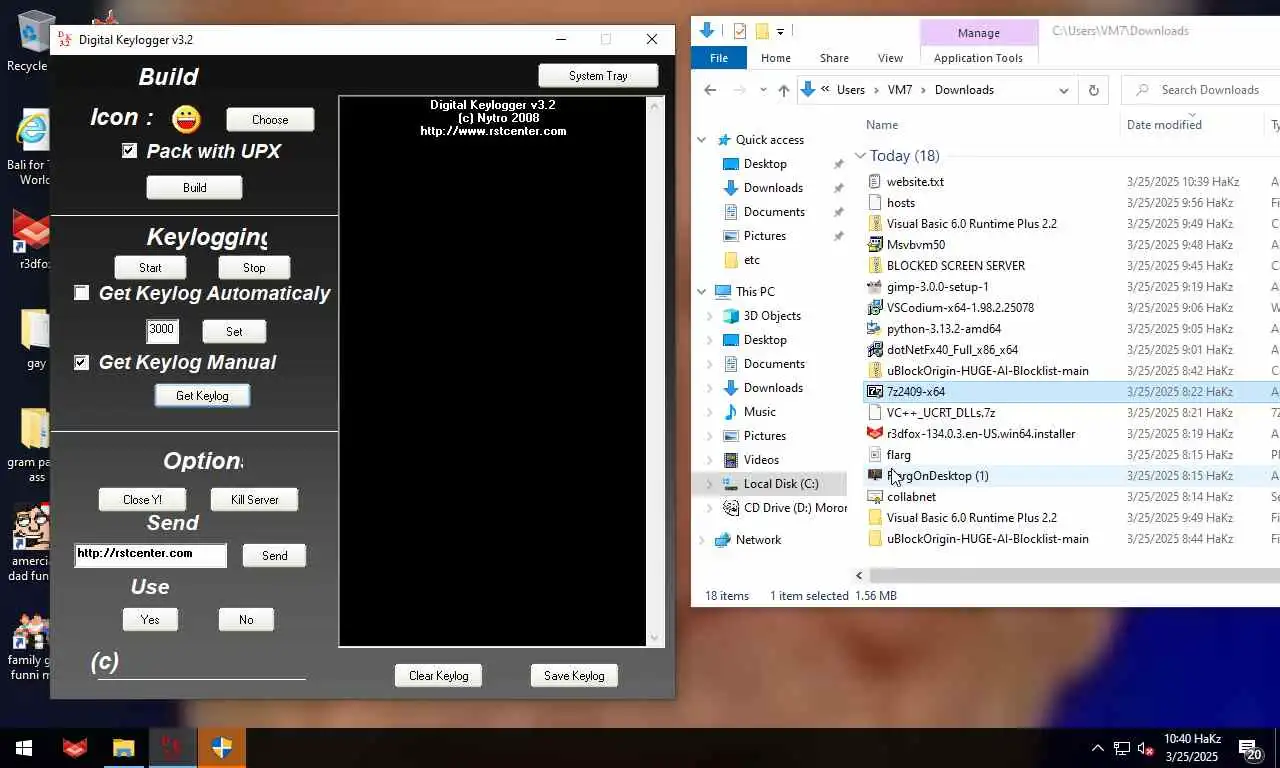This screenshot has width=1280, height=768.
Task: Open the recent locations dropdown
Action: (763, 90)
